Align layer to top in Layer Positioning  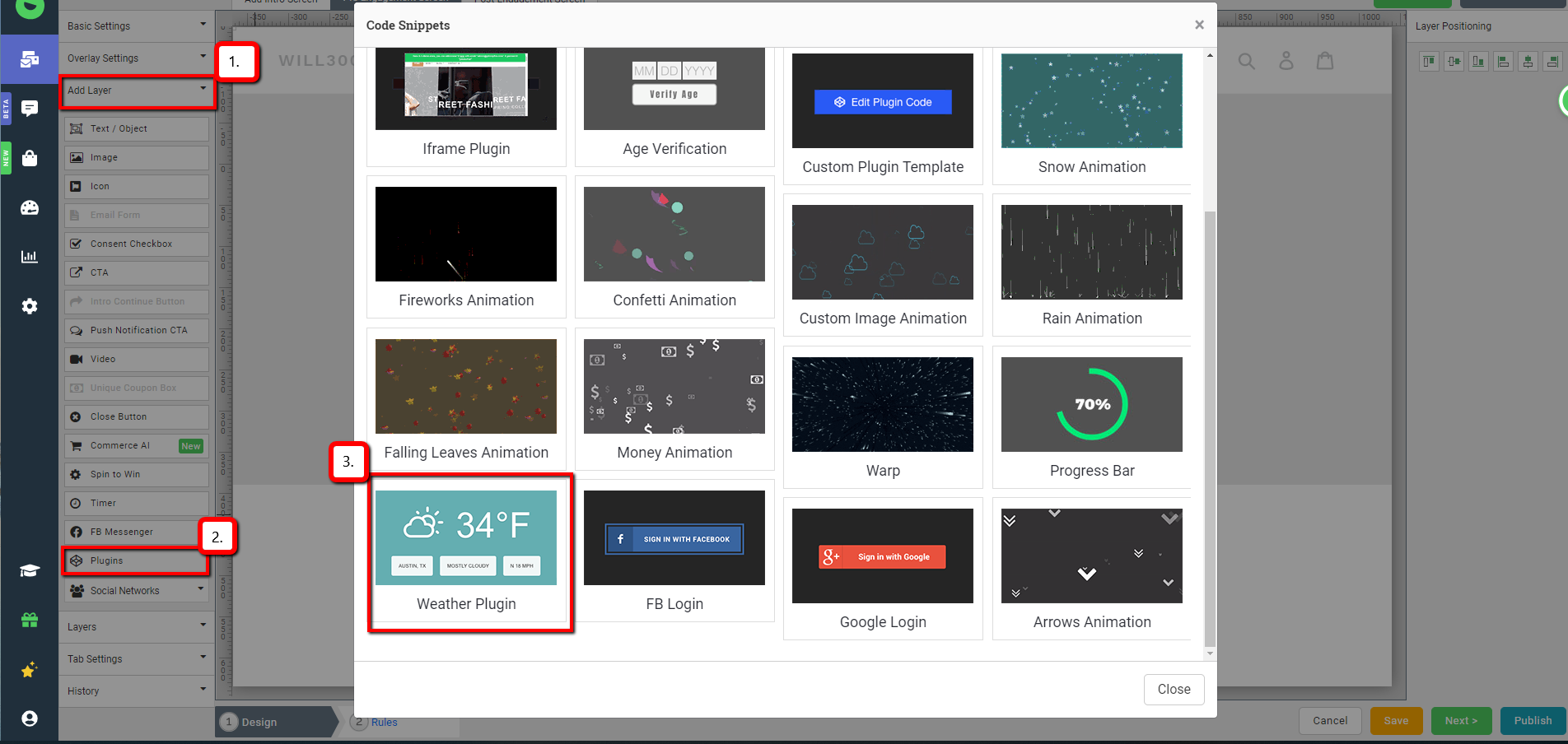[x=1429, y=61]
